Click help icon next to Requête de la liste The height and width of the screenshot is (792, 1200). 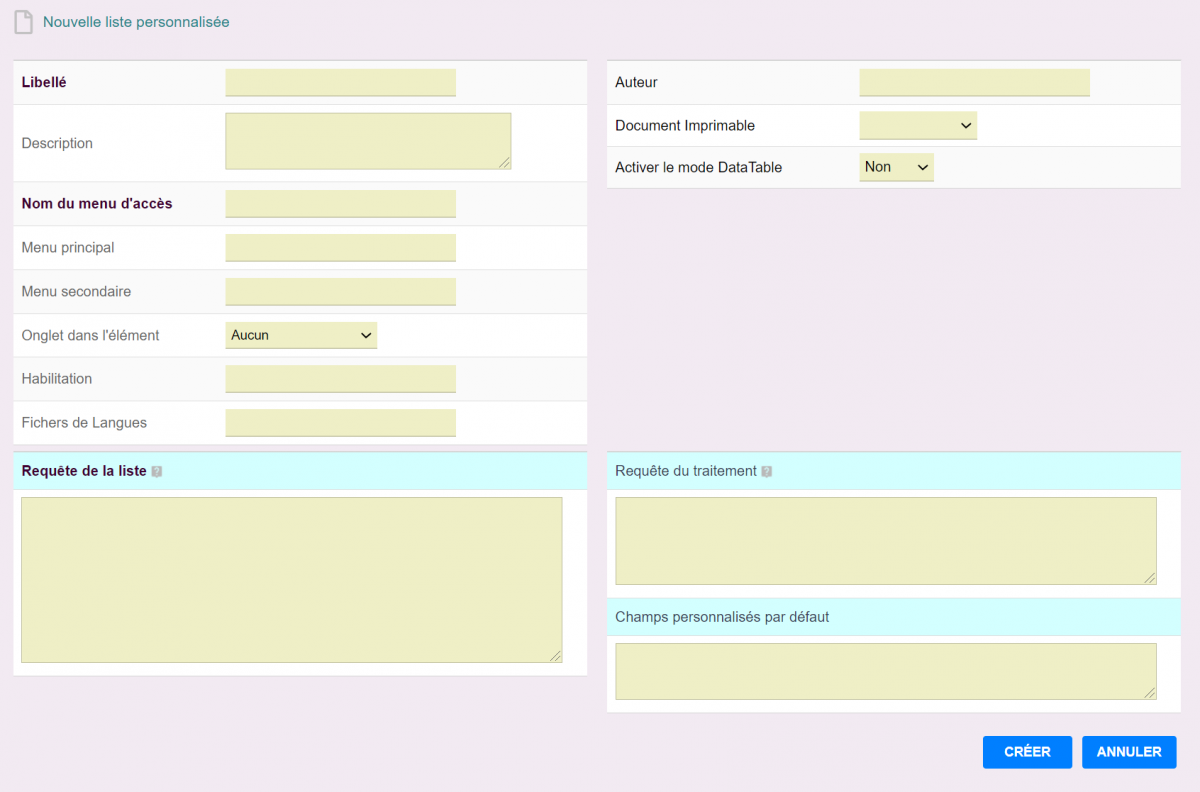point(157,472)
